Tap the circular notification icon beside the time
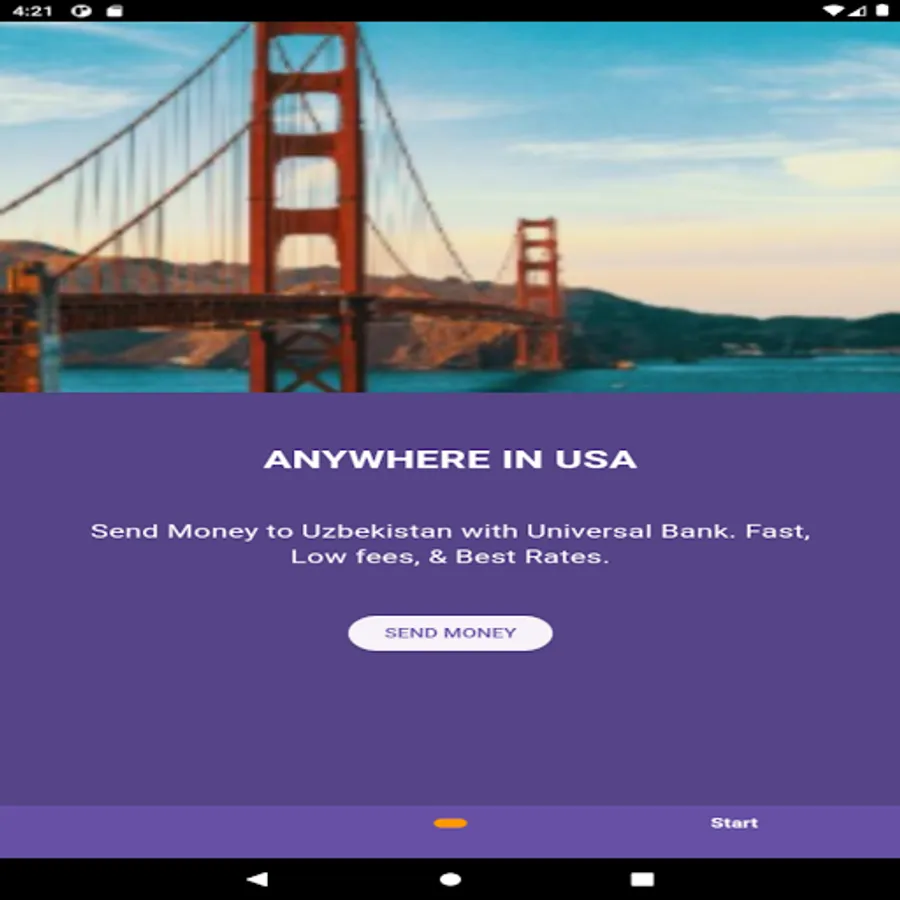The image size is (900, 900). click(x=82, y=10)
